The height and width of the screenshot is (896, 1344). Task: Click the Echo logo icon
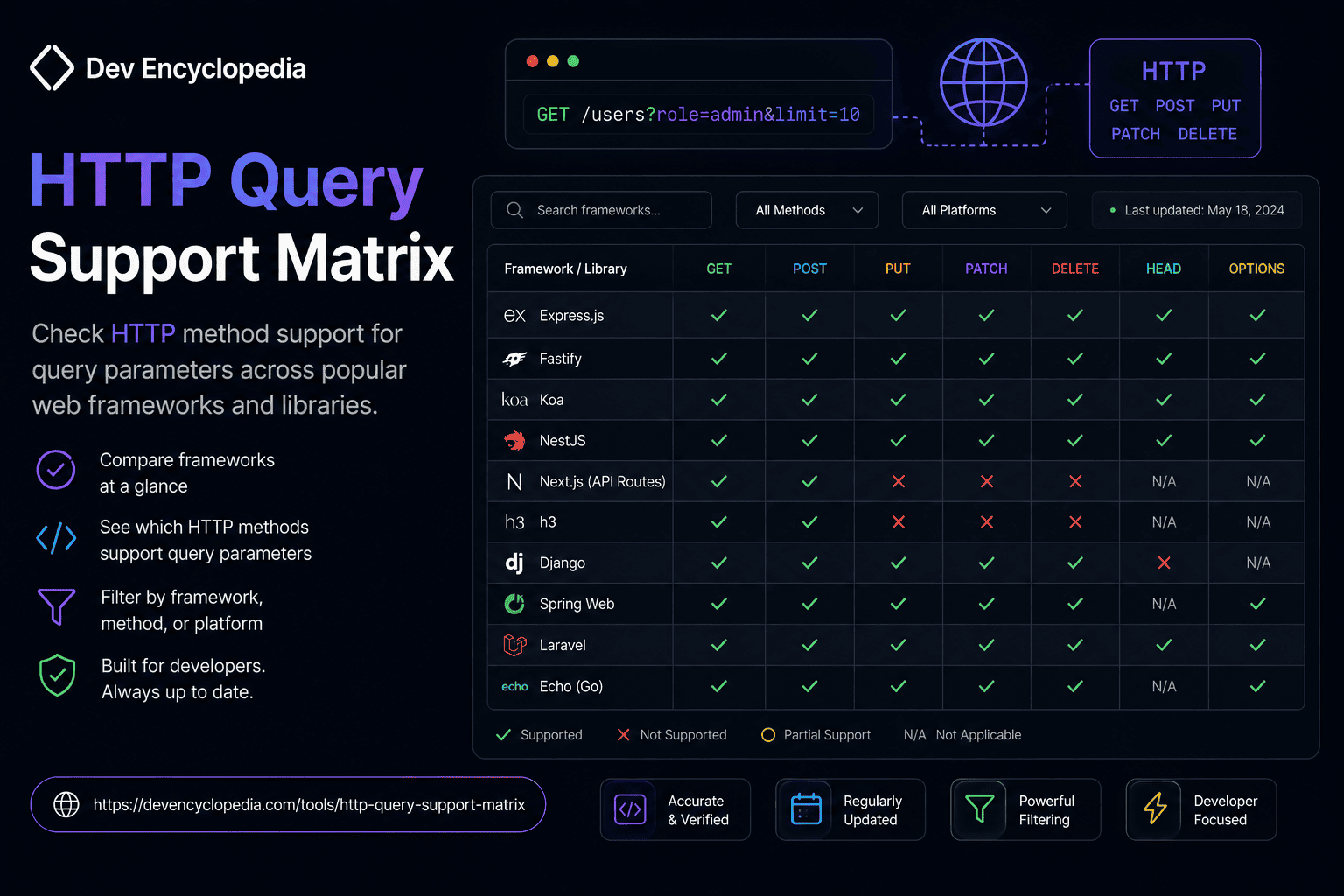[514, 687]
